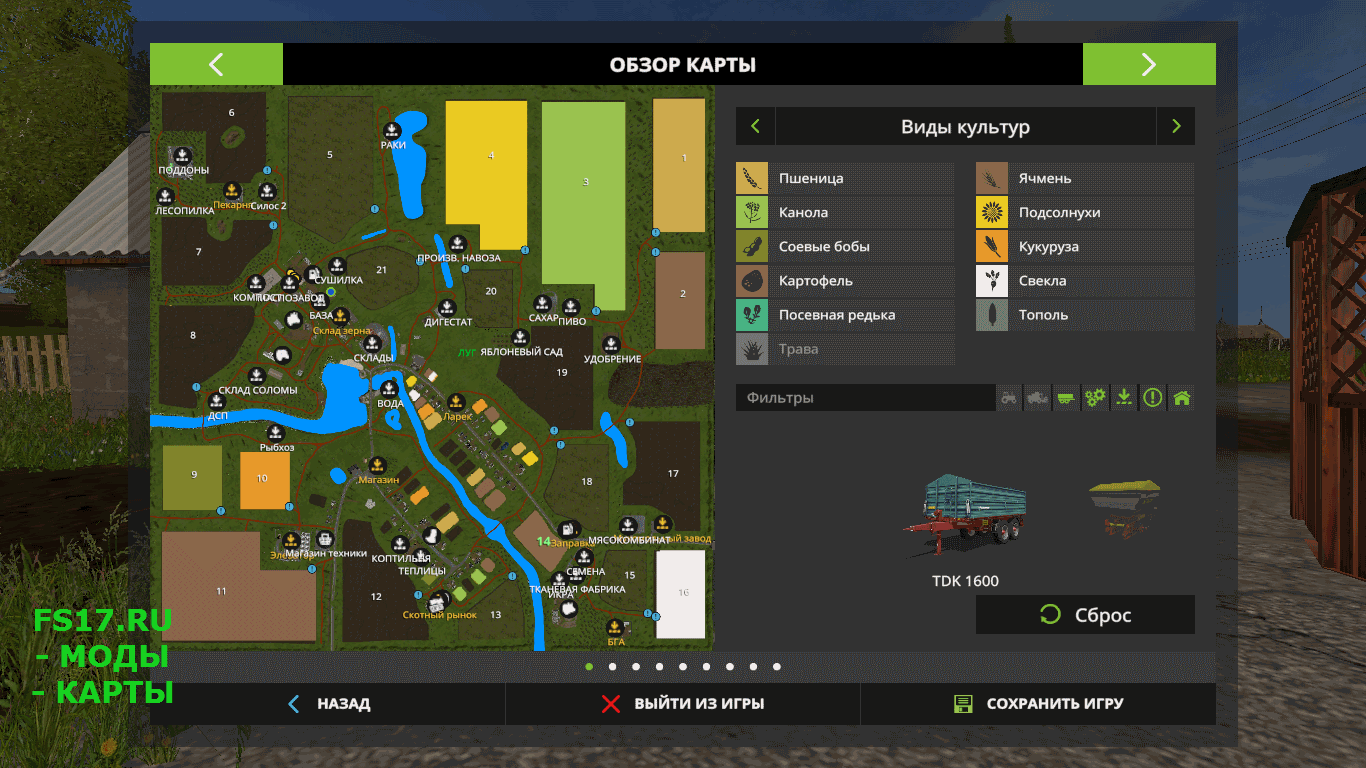Click the Картофель legend entry
Screen dimensions: 1366x768
click(x=845, y=281)
